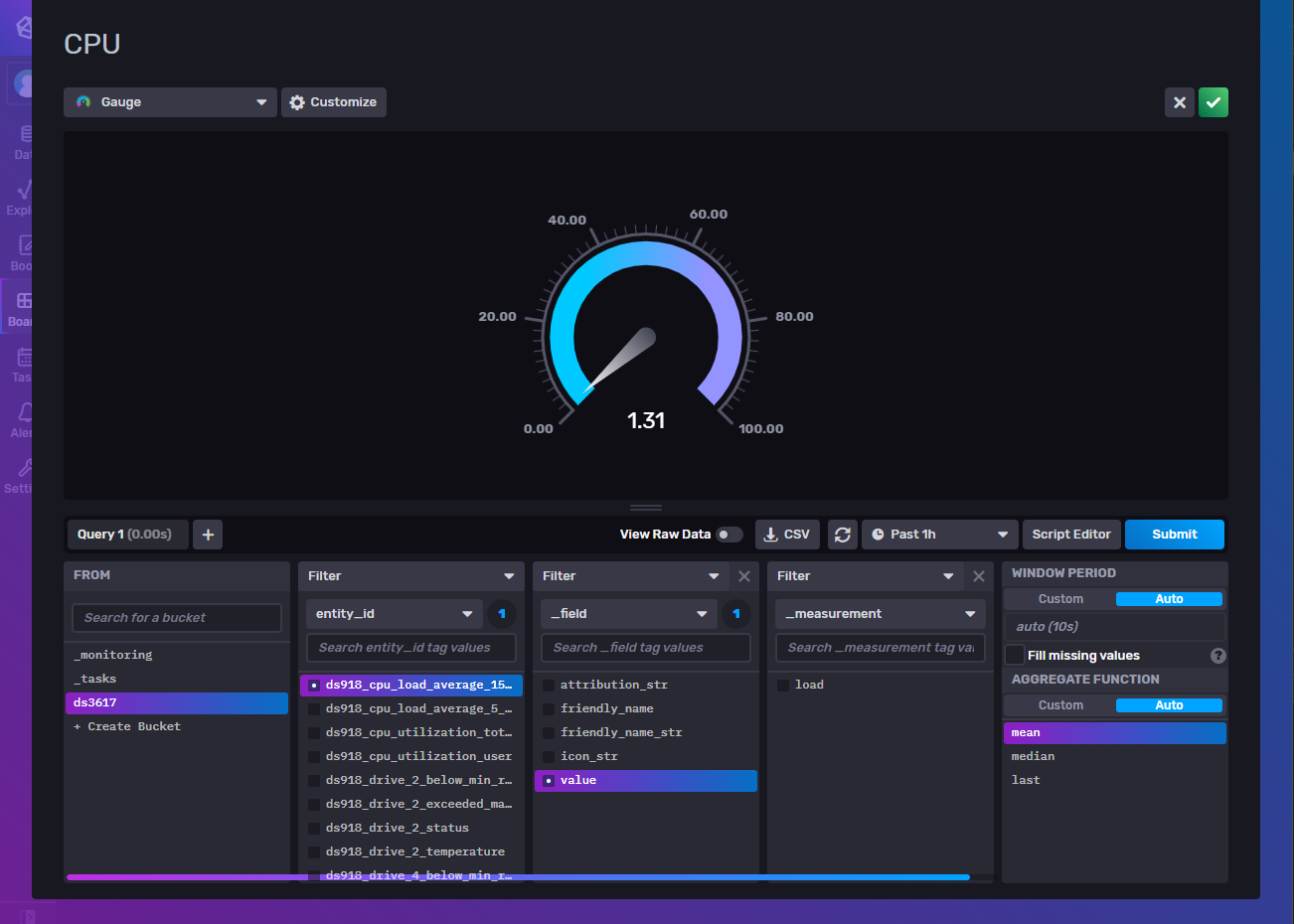
Task: Open the _field tag key dropdown
Action: pyautogui.click(x=629, y=614)
